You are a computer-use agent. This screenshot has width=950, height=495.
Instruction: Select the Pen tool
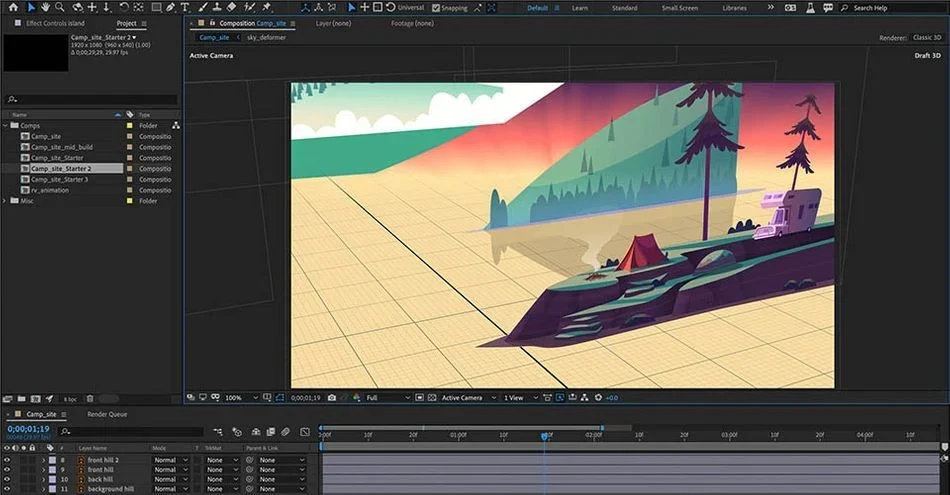click(x=170, y=7)
